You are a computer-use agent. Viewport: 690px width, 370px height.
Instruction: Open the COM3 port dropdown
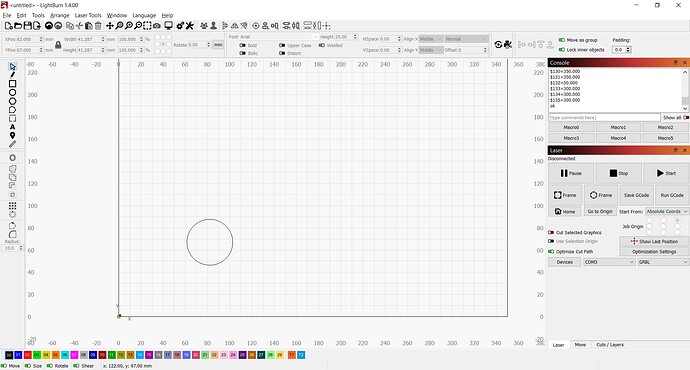[609, 262]
